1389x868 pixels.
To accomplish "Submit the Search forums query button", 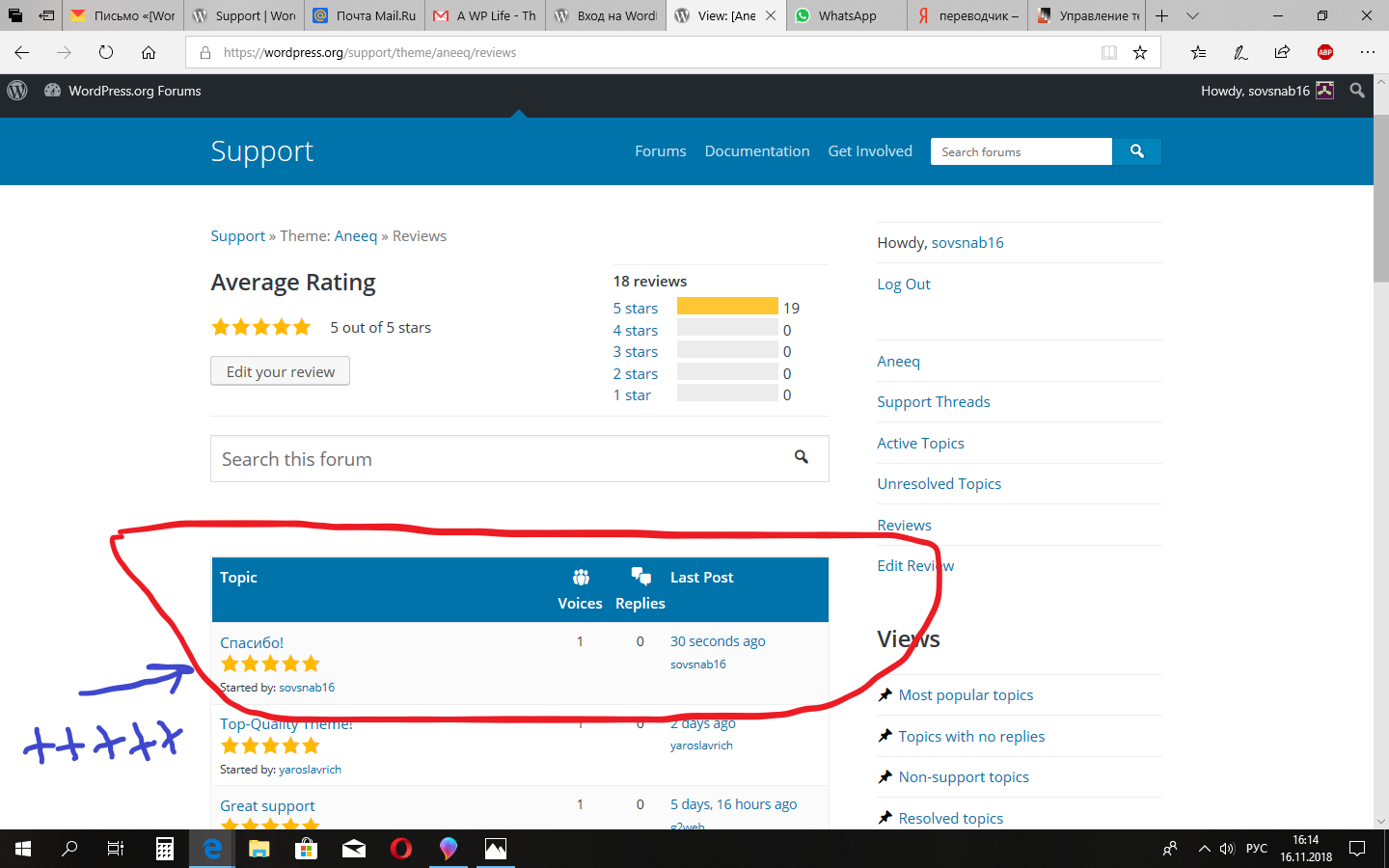I will 1137,151.
